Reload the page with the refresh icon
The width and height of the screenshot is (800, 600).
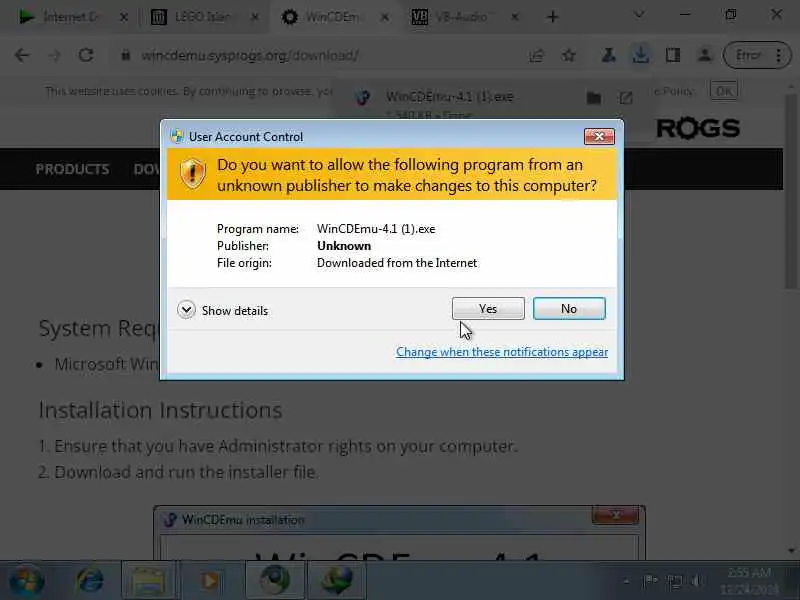click(x=86, y=55)
